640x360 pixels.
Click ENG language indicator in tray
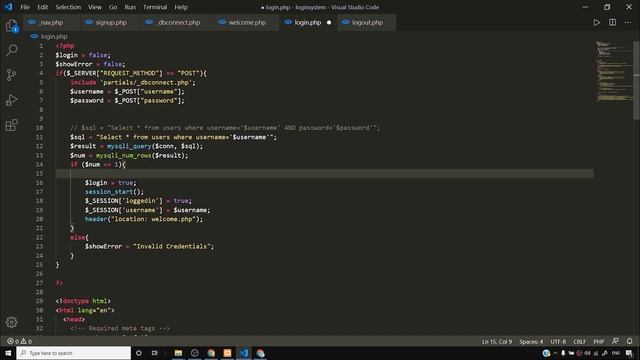[x=616, y=353]
